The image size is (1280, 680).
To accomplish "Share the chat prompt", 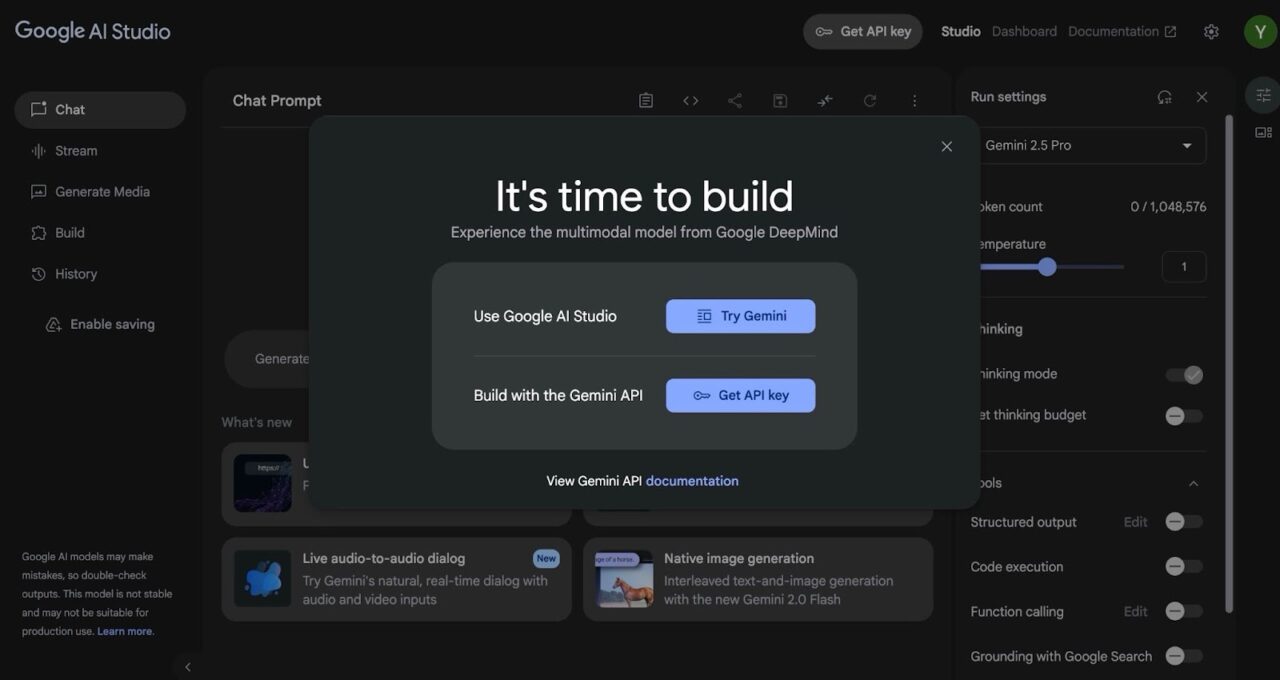I will [x=735, y=100].
